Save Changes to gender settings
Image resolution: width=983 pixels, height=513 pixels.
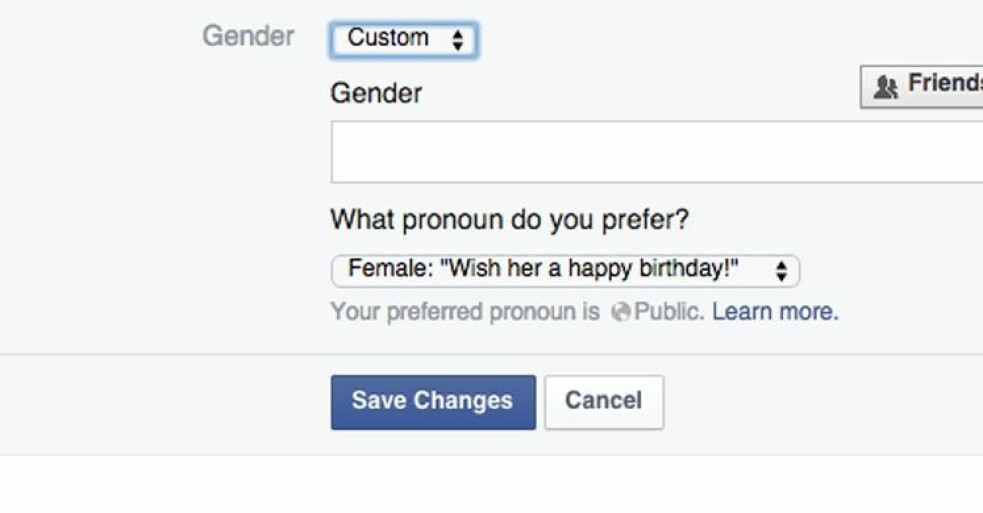tap(433, 402)
